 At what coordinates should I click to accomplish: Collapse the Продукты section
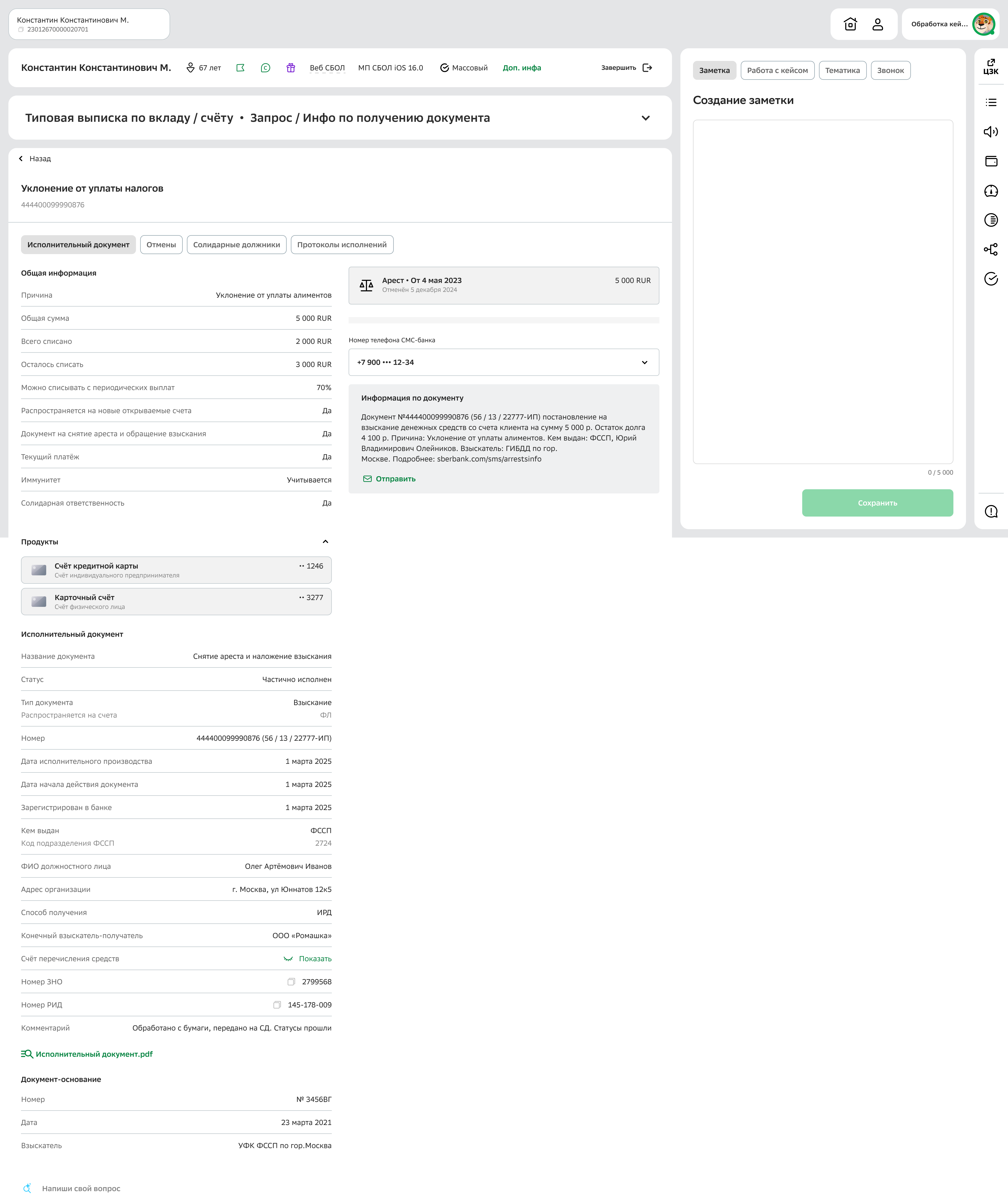(x=325, y=542)
